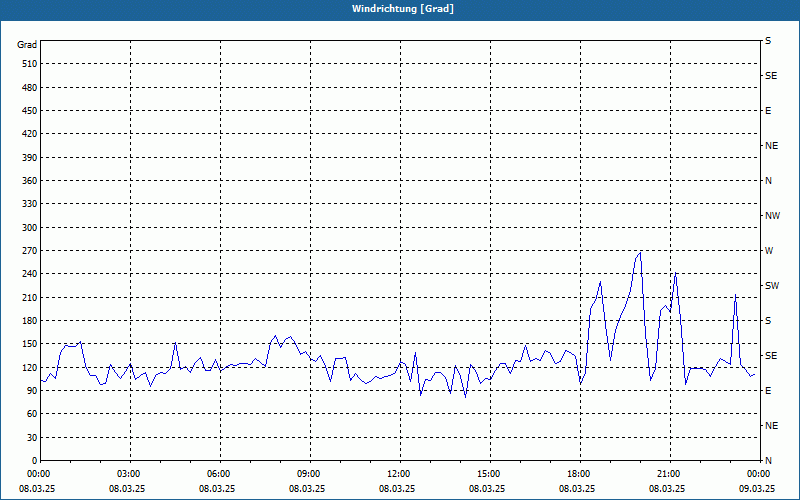Select the "30" degree axis label
This screenshot has height=500, width=800.
click(32, 438)
